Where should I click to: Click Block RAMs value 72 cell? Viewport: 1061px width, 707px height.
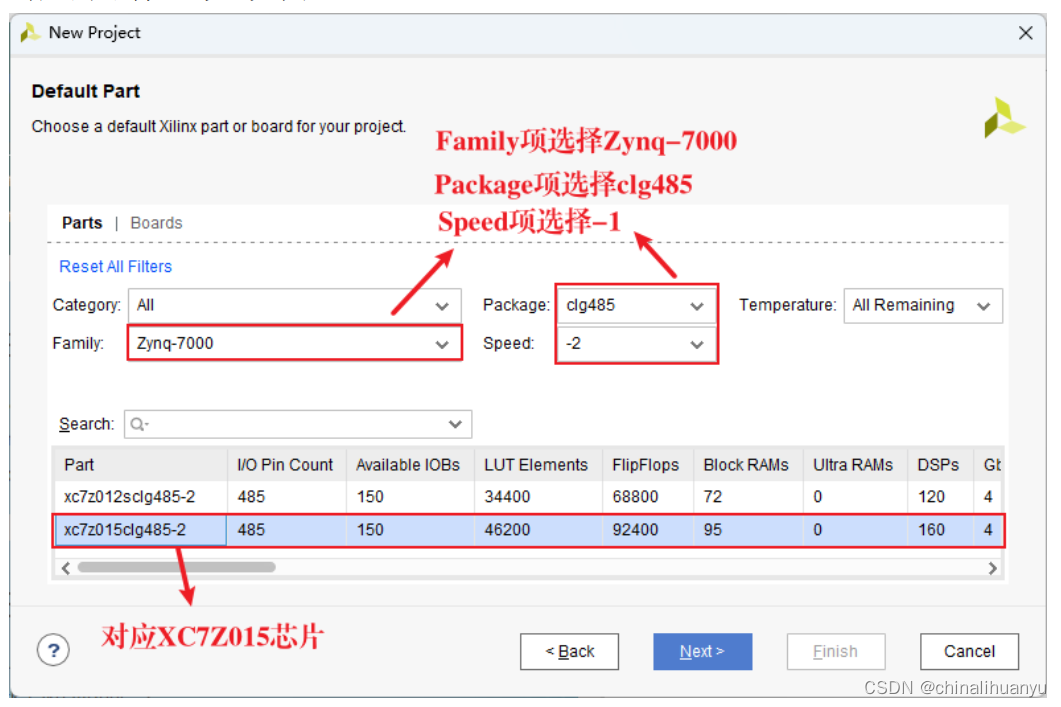[x=748, y=497]
